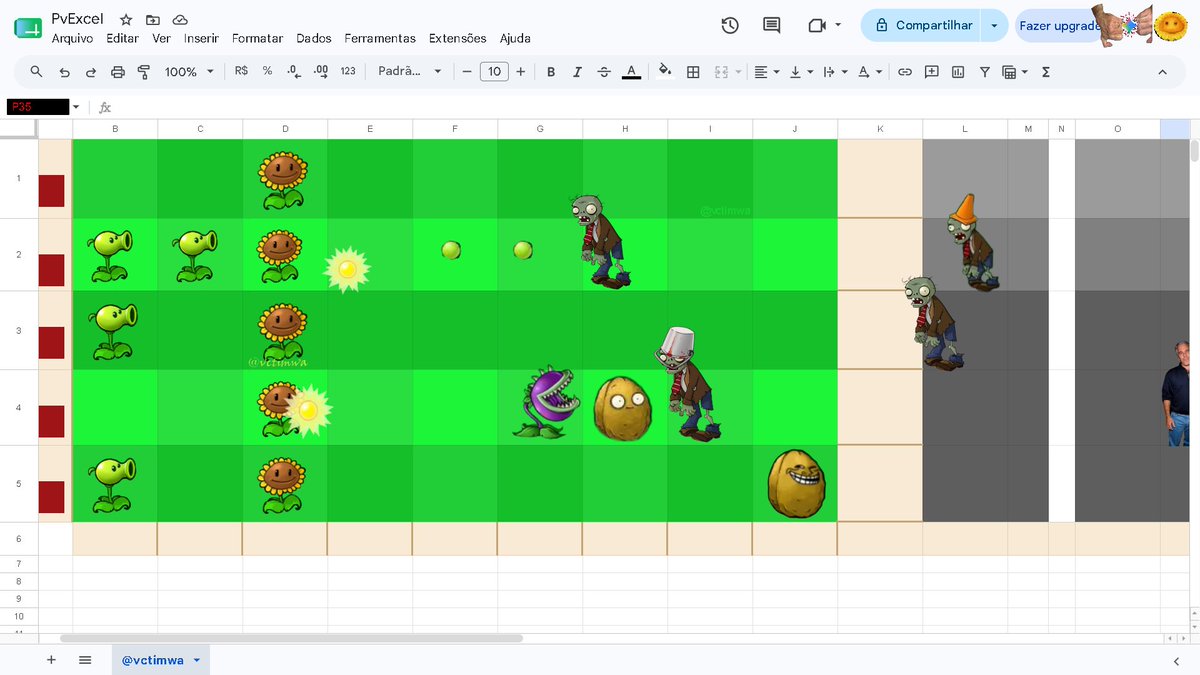Redo the last action
This screenshot has width=1200, height=675.
[x=91, y=72]
